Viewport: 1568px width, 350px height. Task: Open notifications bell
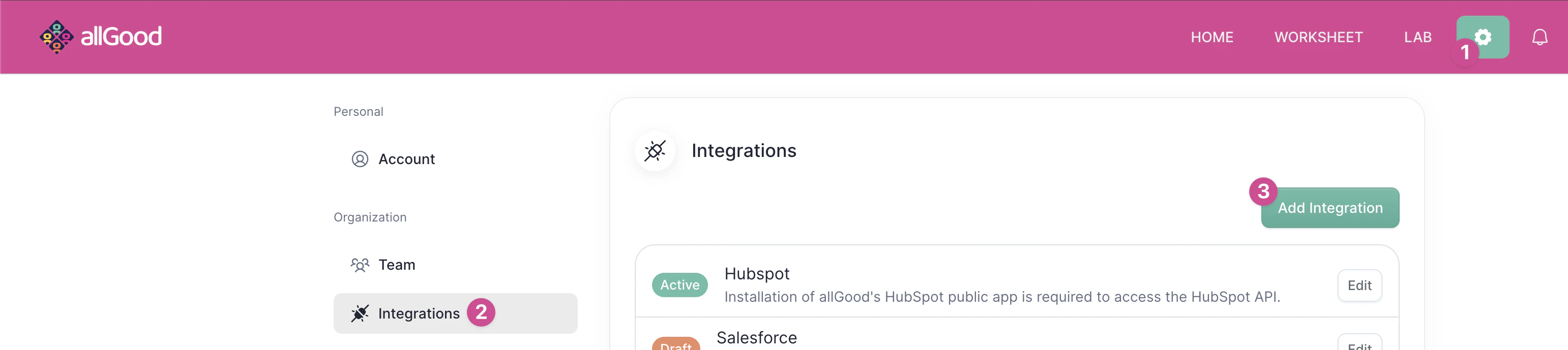coord(1540,37)
